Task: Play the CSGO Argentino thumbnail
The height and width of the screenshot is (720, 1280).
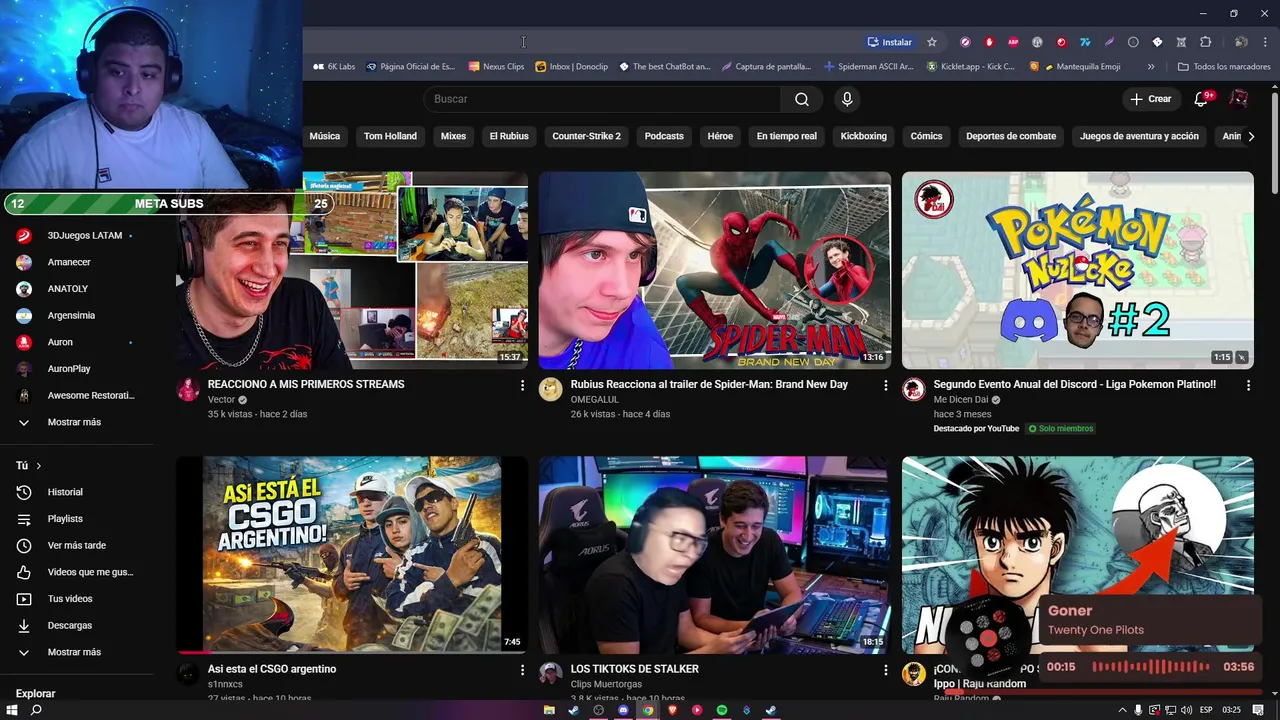Action: click(352, 555)
